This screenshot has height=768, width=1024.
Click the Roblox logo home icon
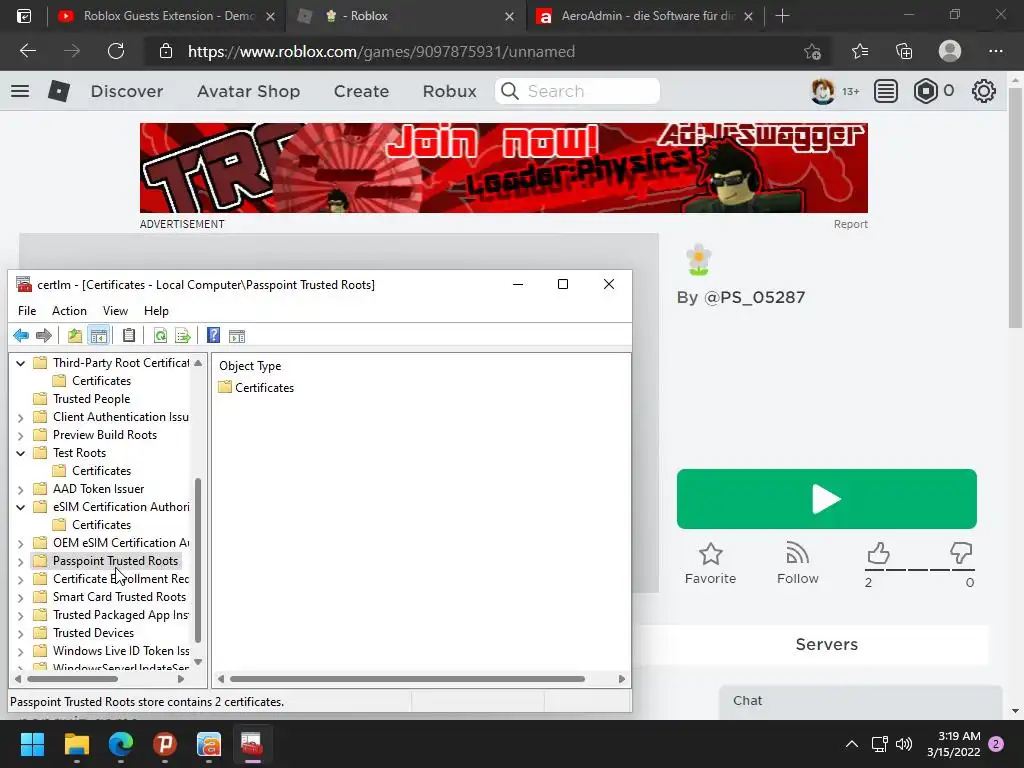click(59, 91)
